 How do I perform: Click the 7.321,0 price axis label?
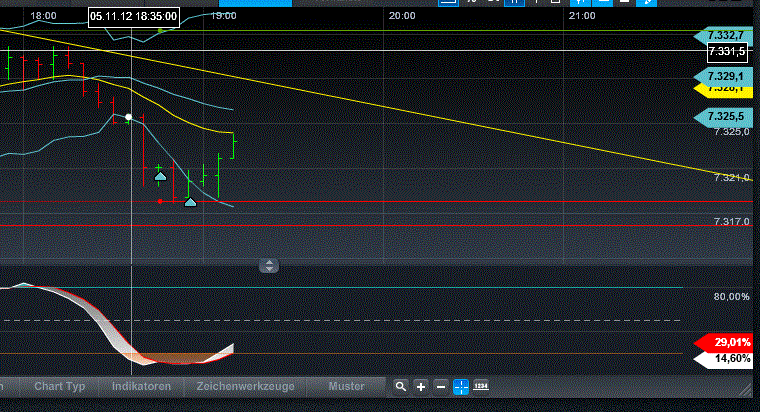[x=731, y=177]
